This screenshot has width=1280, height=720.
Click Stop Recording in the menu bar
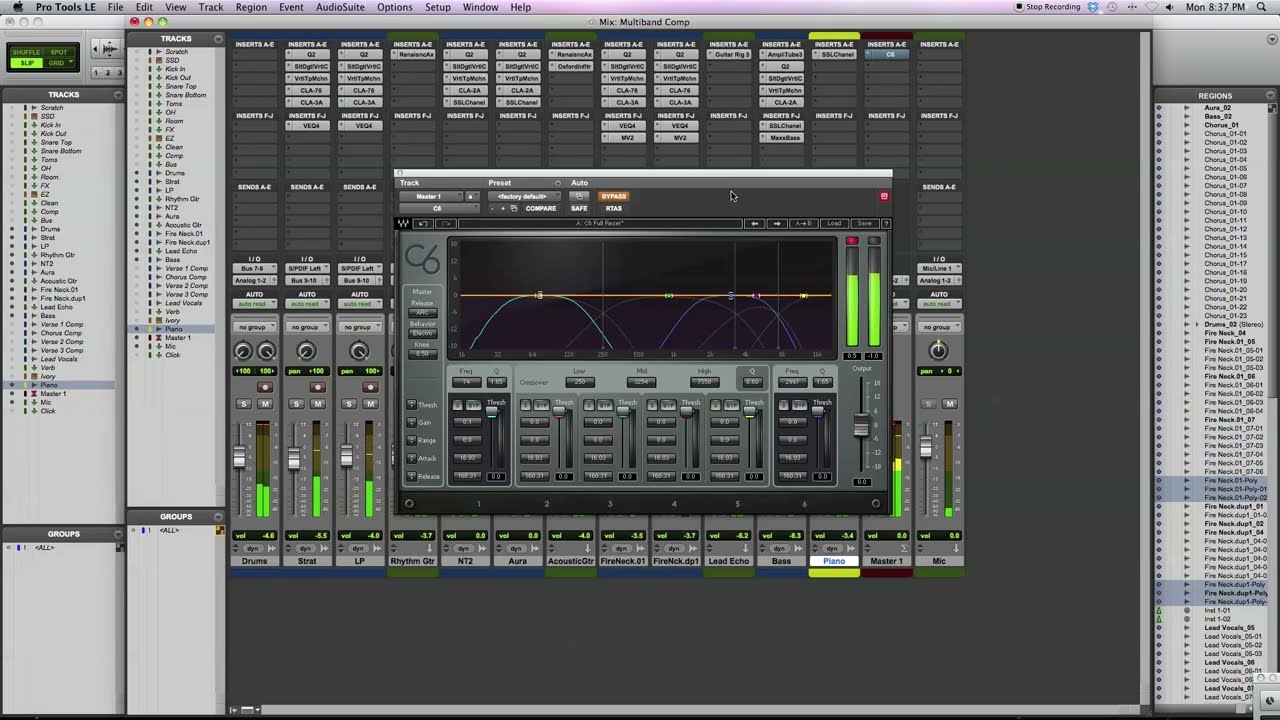(1047, 7)
